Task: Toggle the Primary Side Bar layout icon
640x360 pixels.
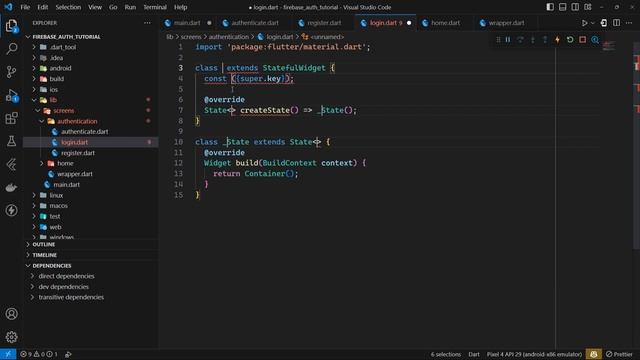Action: tap(550, 7)
